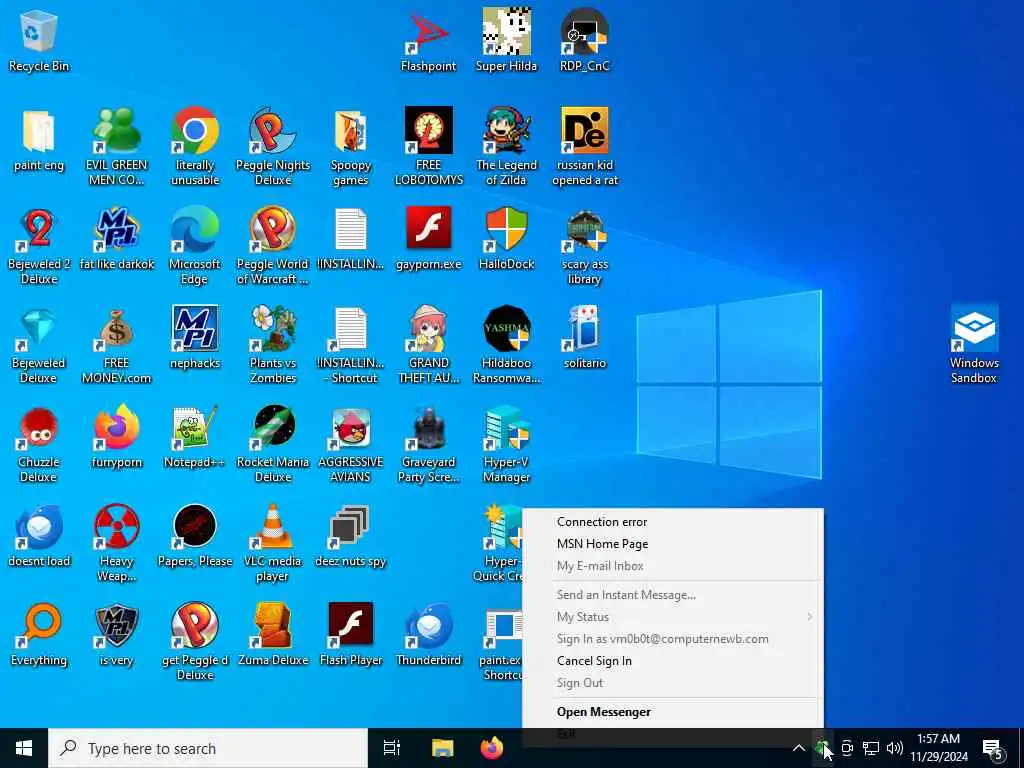Select the Zuma Deluxe icon
Image resolution: width=1024 pixels, height=768 pixels.
click(273, 634)
